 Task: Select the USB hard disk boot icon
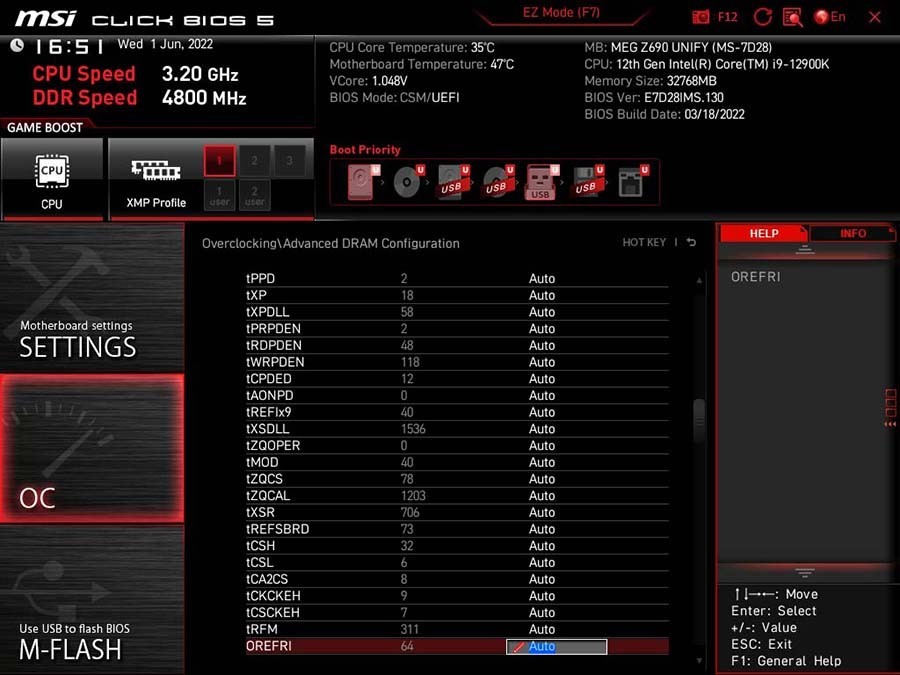453,182
